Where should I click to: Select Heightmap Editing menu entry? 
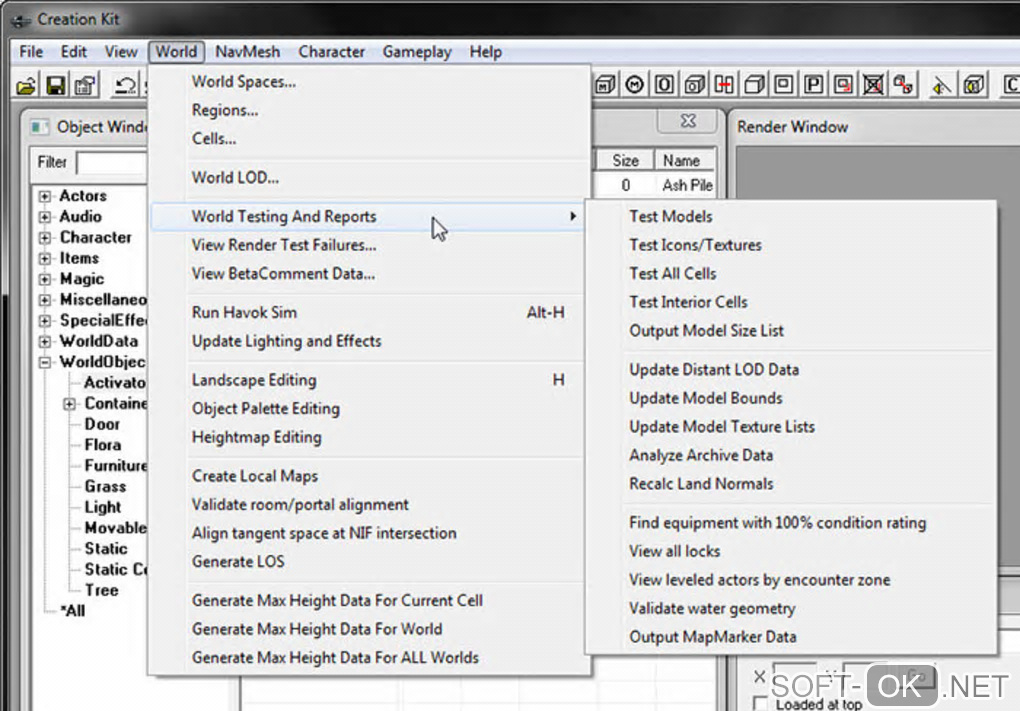pyautogui.click(x=369, y=438)
